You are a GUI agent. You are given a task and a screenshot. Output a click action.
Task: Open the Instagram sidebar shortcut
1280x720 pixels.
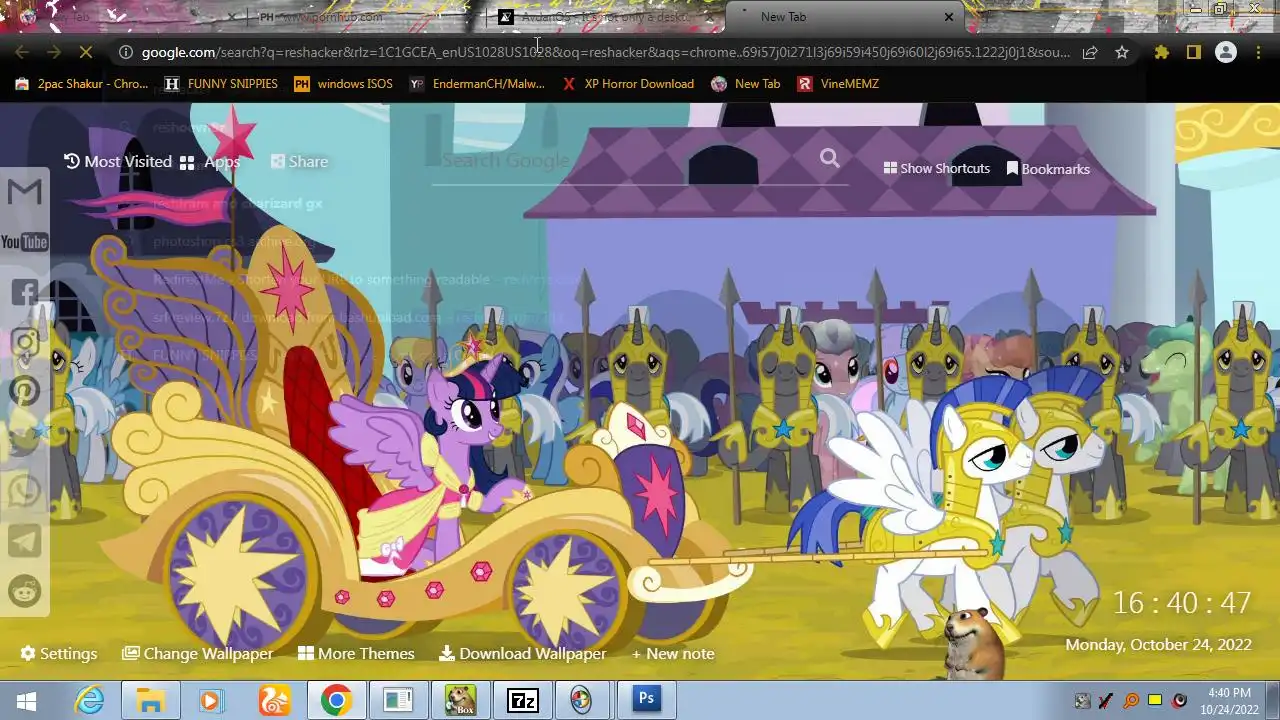(25, 342)
